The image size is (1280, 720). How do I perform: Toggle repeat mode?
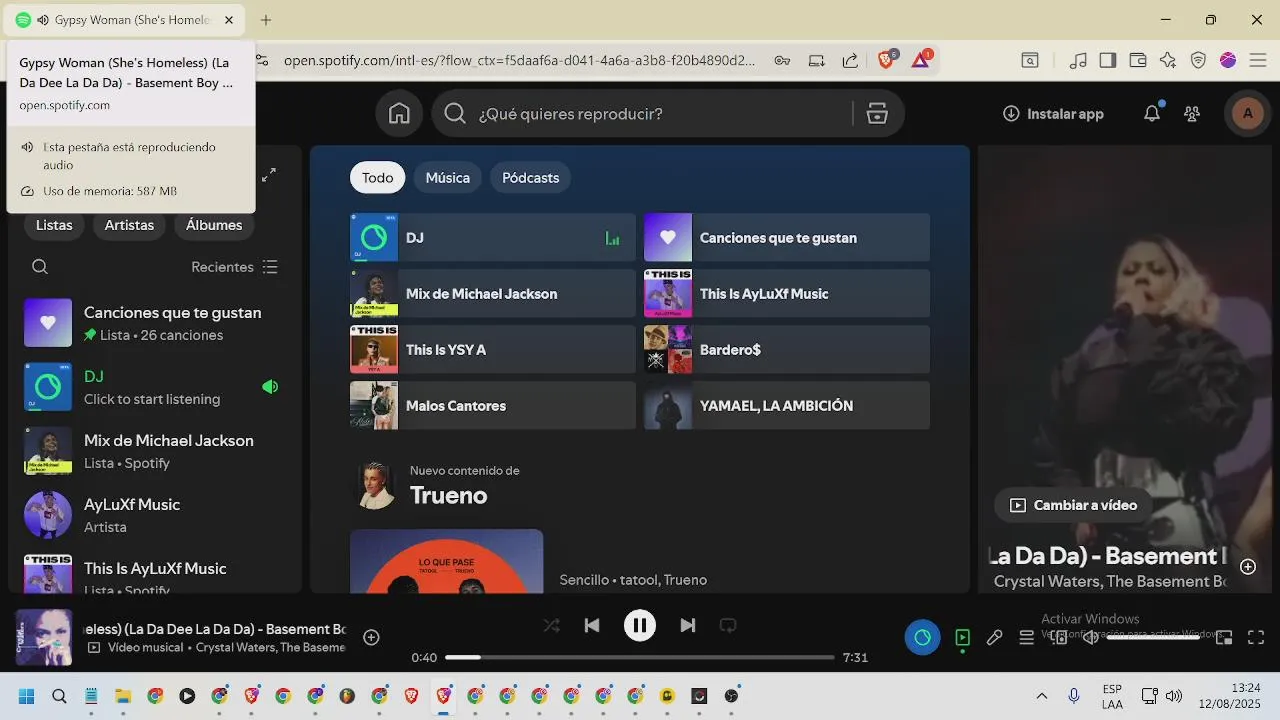pyautogui.click(x=728, y=626)
